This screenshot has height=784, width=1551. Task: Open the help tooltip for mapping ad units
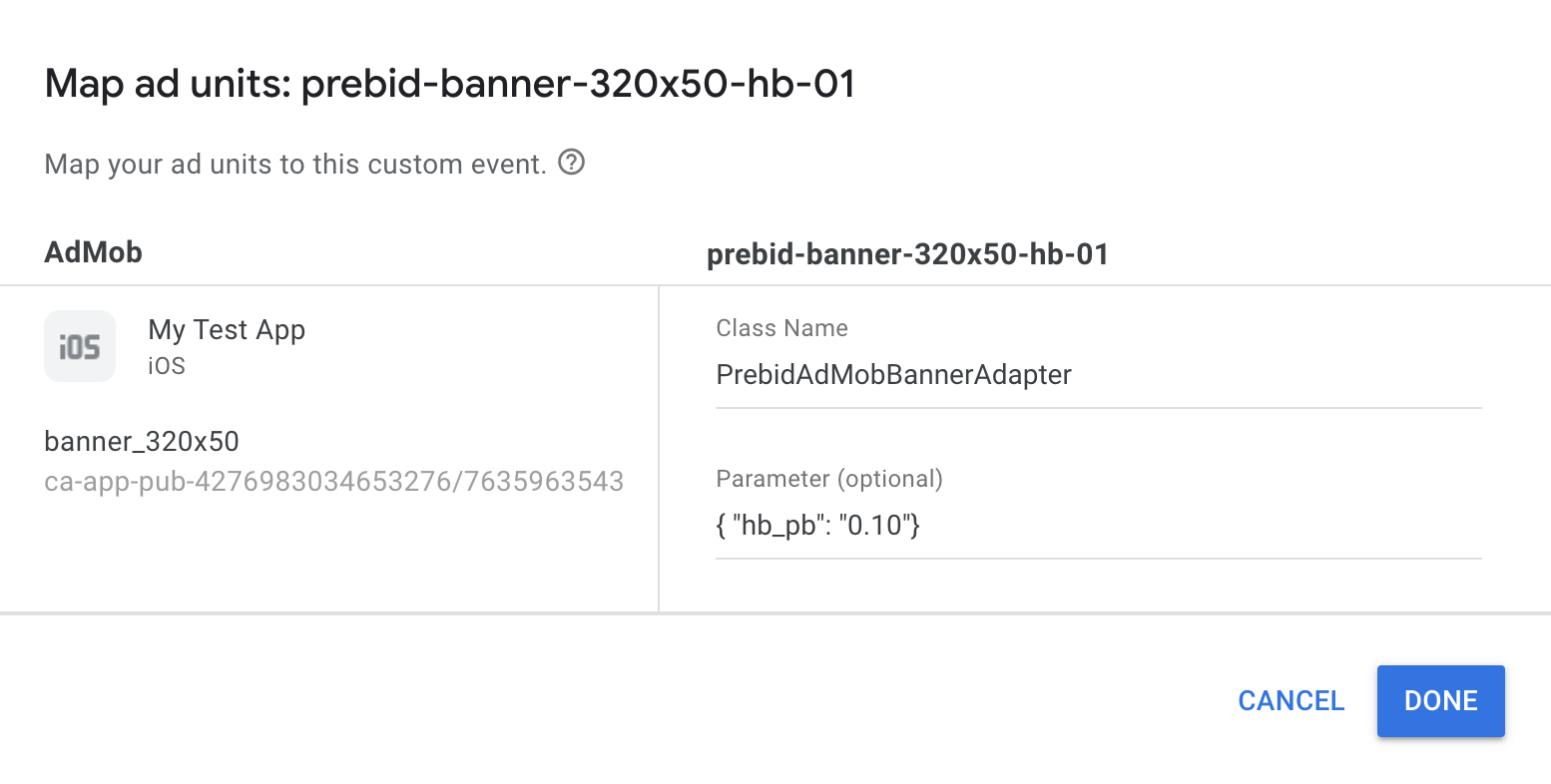(x=570, y=163)
